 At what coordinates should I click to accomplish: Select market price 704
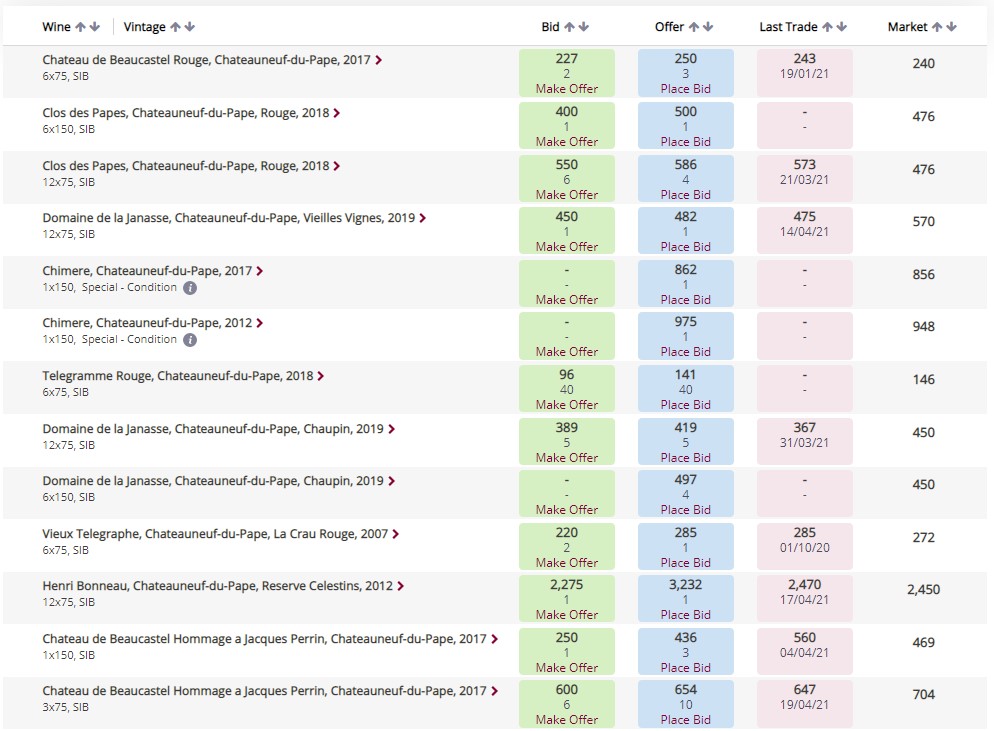tap(924, 695)
